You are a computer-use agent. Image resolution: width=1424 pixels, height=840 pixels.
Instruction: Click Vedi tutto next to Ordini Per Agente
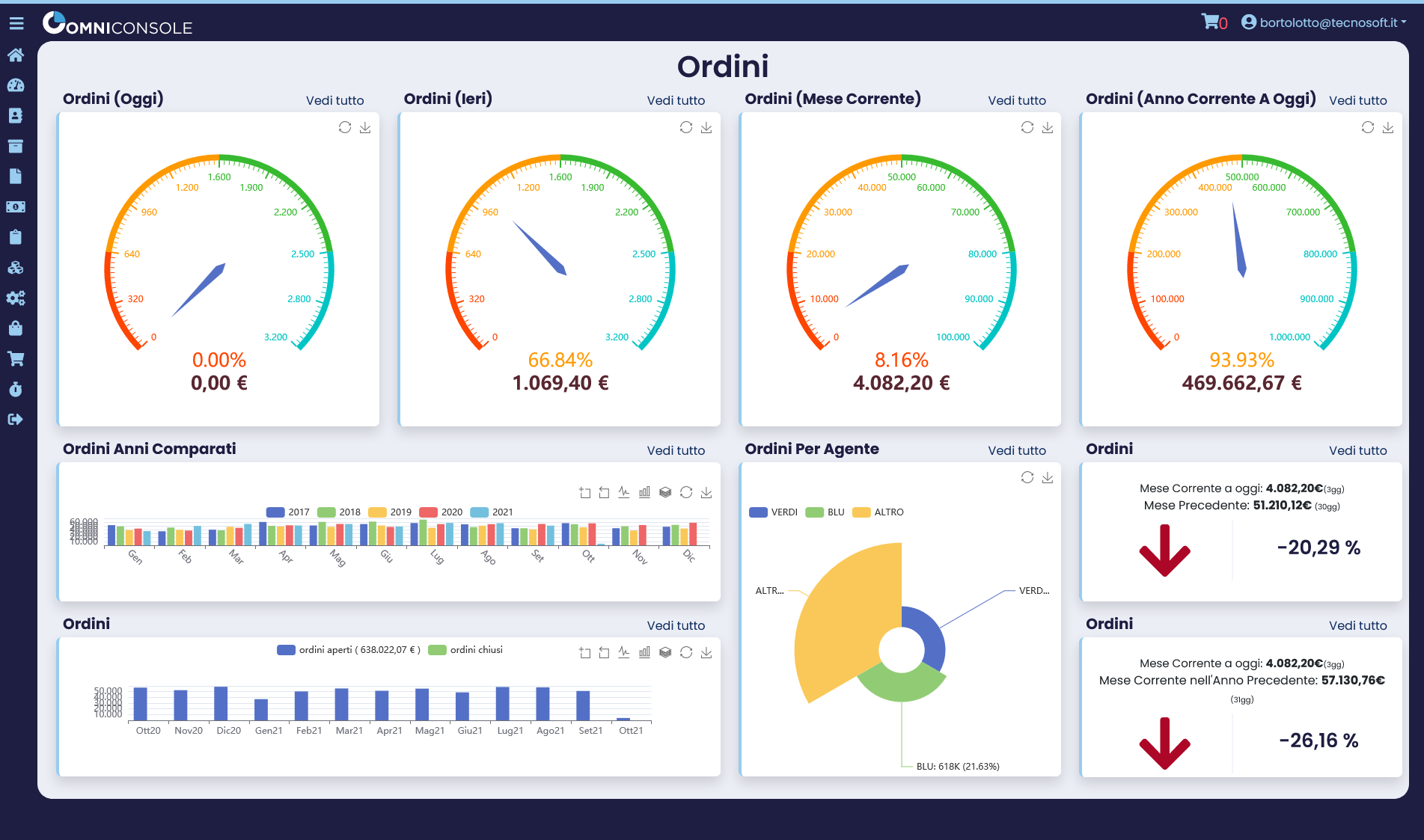click(x=1017, y=450)
